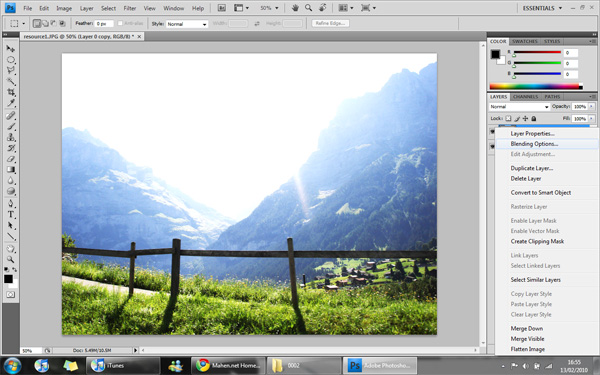The width and height of the screenshot is (600, 375).
Task: Toggle the lock position icon
Action: (525, 119)
